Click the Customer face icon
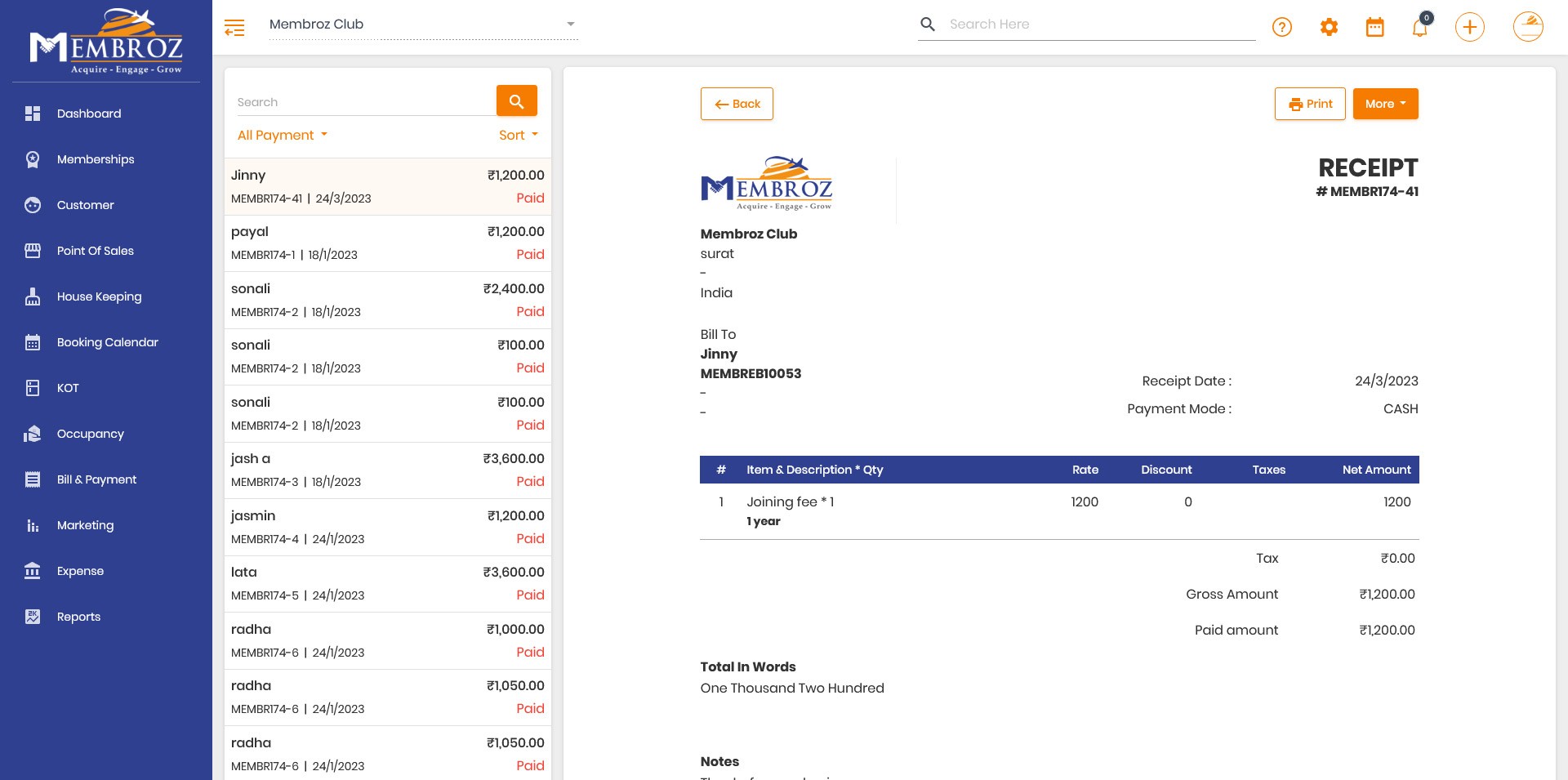This screenshot has width=1568, height=780. click(x=33, y=205)
